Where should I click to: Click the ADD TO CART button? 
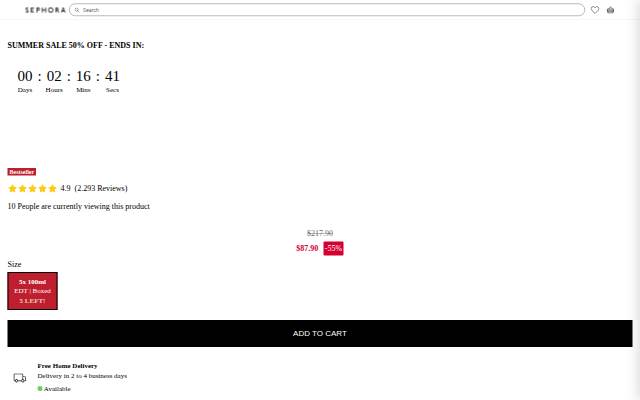[x=320, y=333]
